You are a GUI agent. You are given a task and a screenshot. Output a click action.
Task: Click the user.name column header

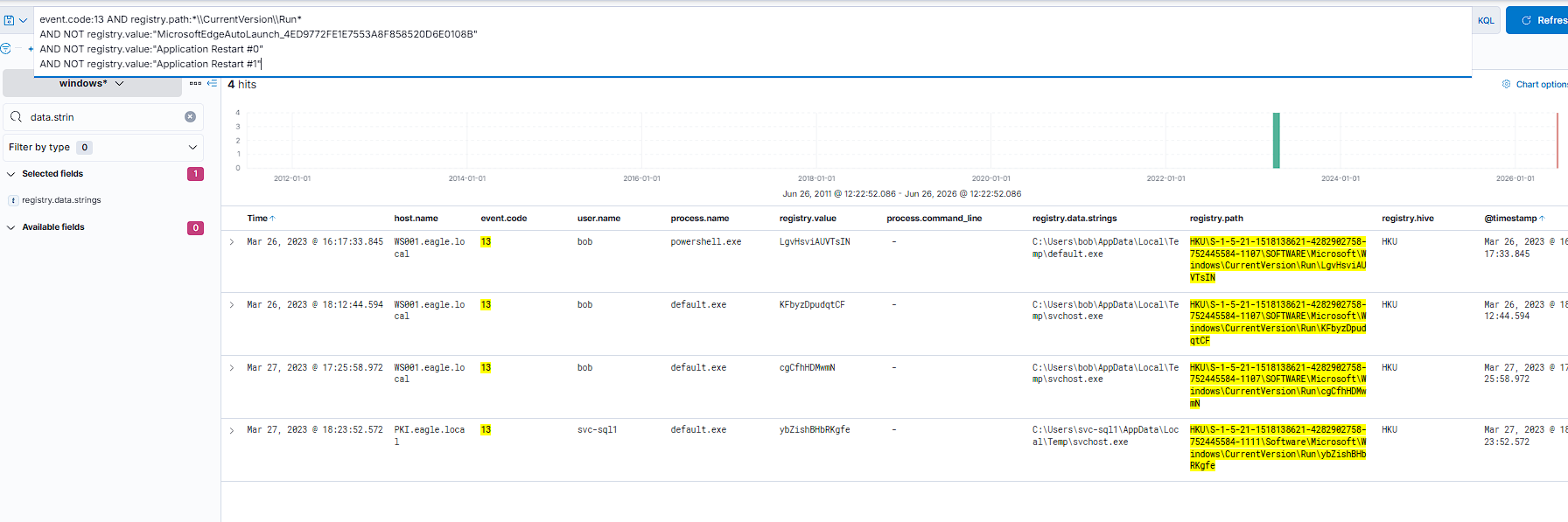(x=598, y=219)
